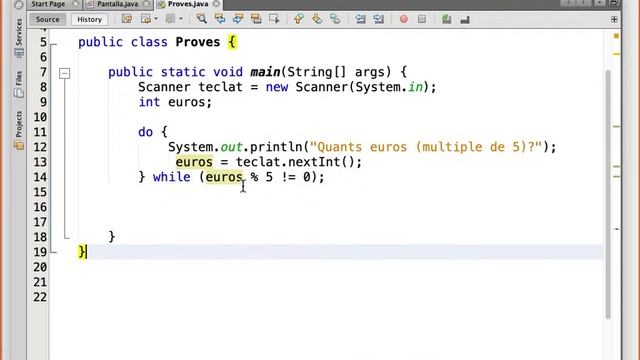The height and width of the screenshot is (360, 640).
Task: Click line number 22 in gutter
Action: pos(40,297)
